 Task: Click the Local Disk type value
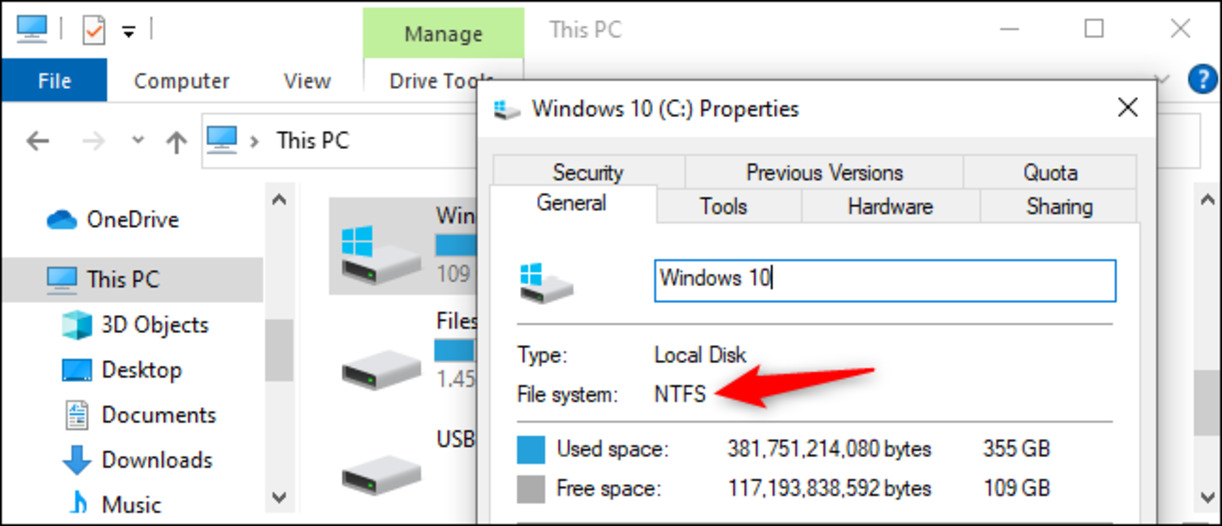(x=700, y=355)
